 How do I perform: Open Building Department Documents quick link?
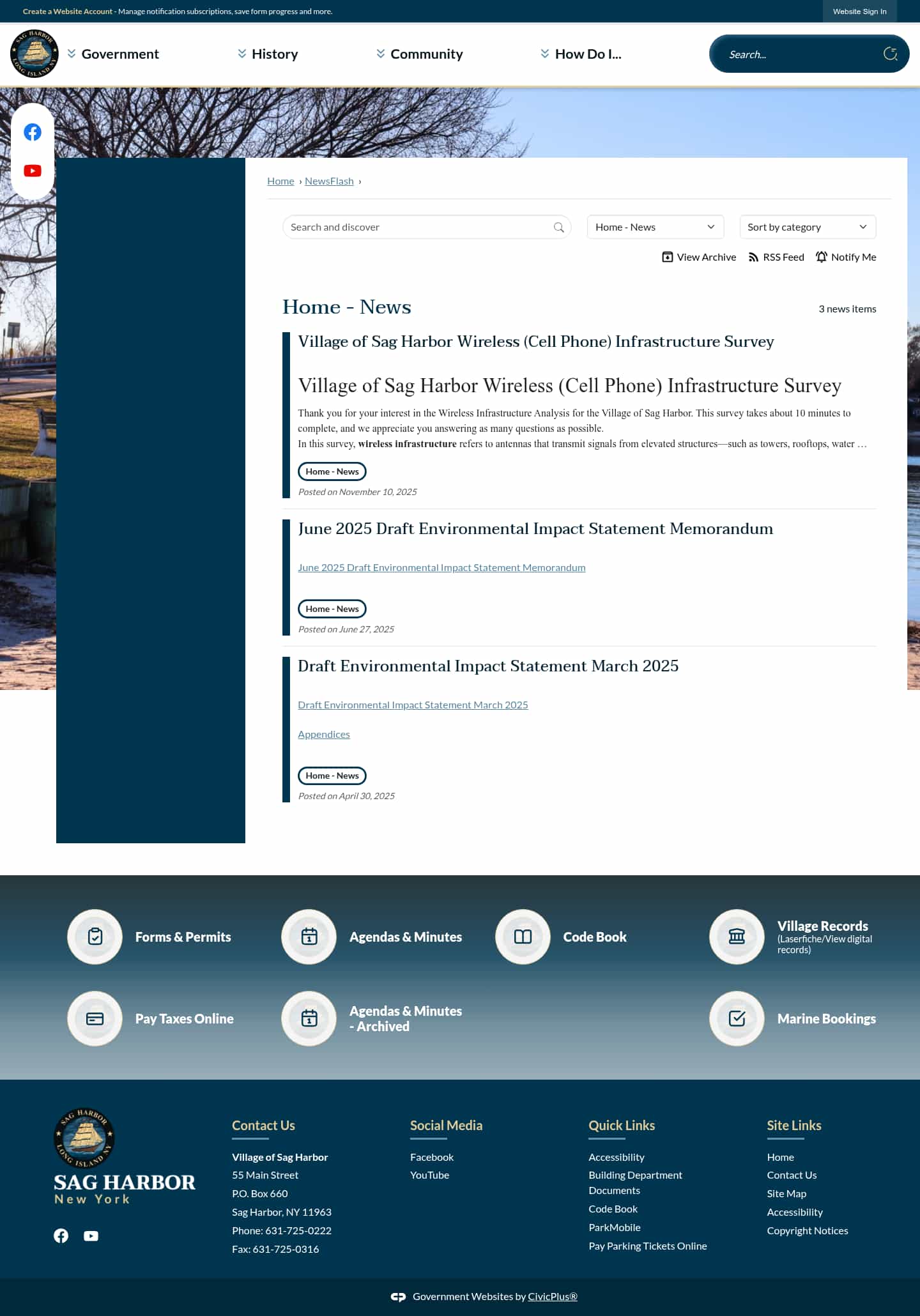click(x=636, y=1183)
